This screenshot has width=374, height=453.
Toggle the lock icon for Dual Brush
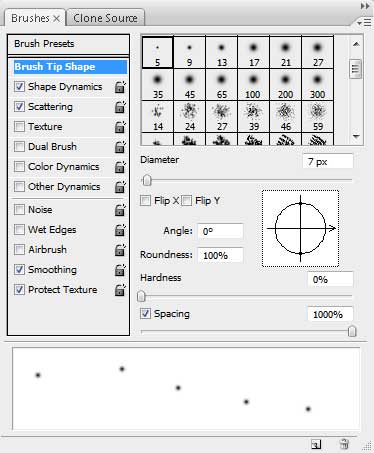click(120, 147)
